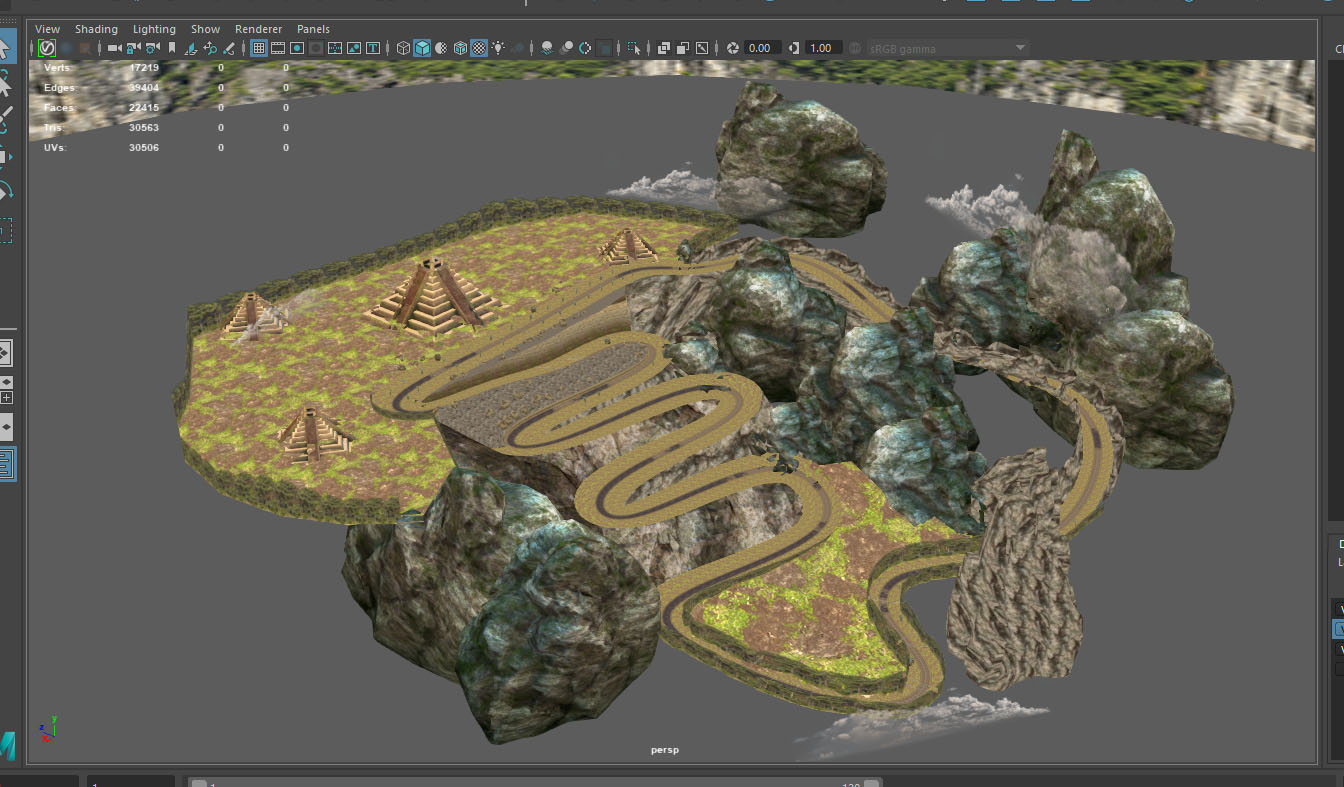Click the Use All Lights bulb icon
This screenshot has width=1344, height=787.
pos(498,48)
